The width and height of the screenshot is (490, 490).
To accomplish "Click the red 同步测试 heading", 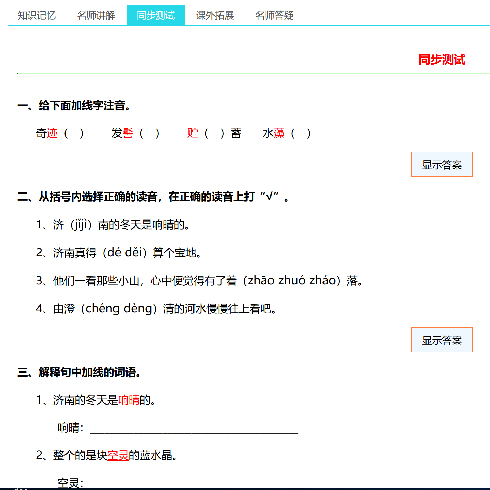I will click(442, 60).
